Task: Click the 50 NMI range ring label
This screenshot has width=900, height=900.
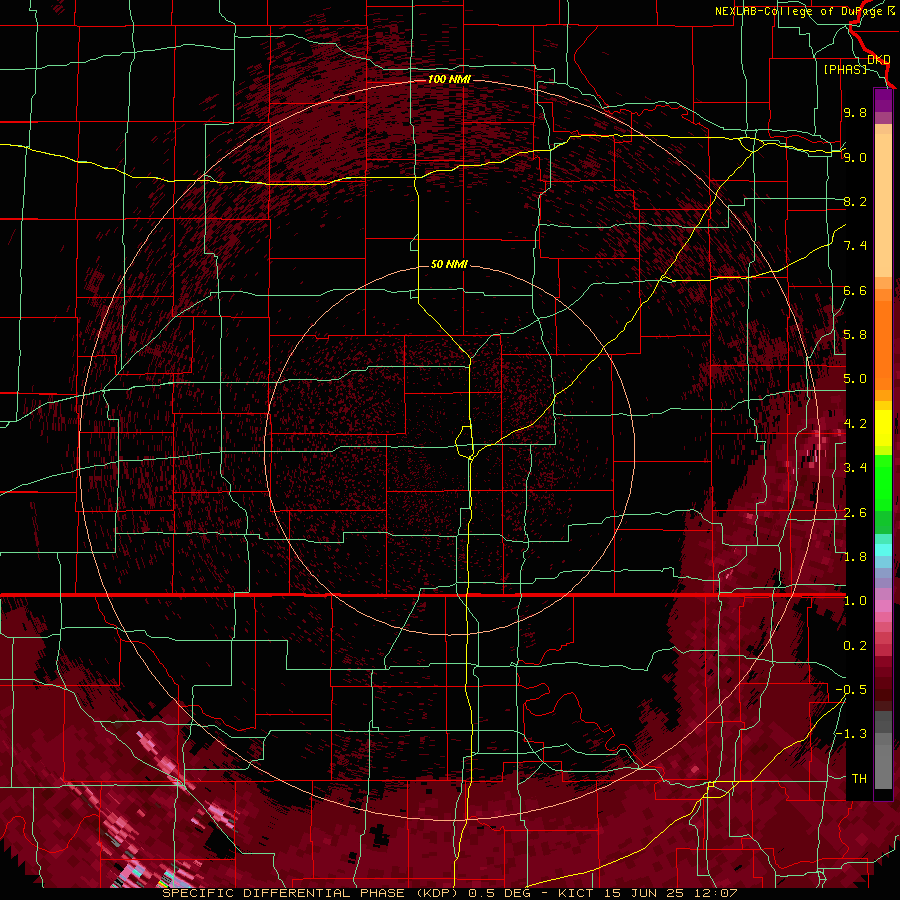Action: coord(449,264)
